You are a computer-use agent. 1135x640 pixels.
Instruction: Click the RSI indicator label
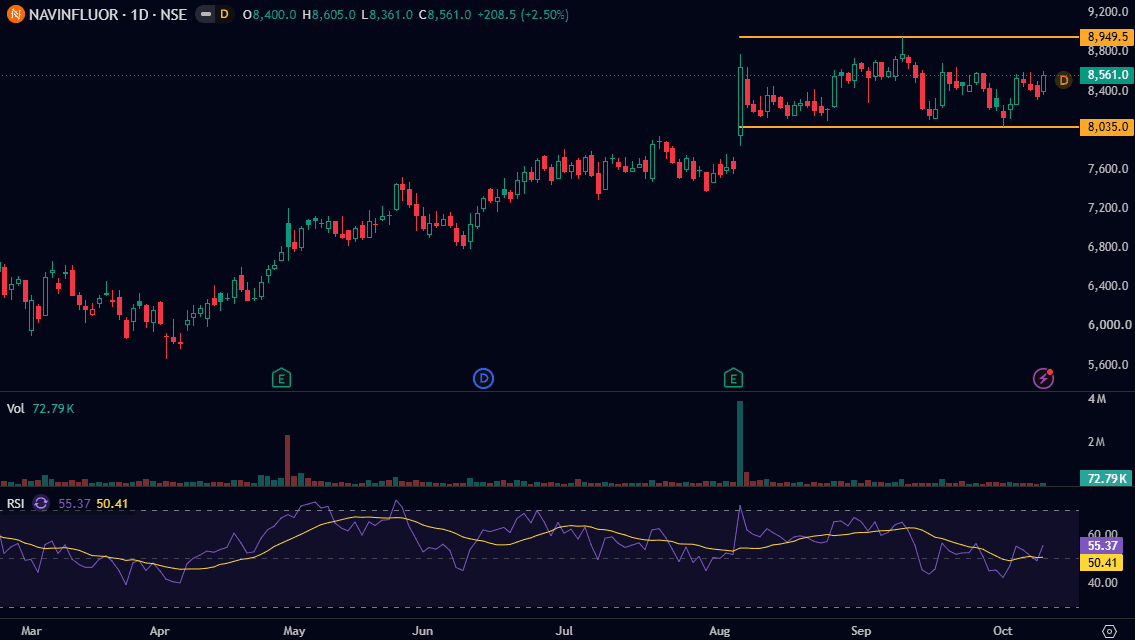coord(15,503)
